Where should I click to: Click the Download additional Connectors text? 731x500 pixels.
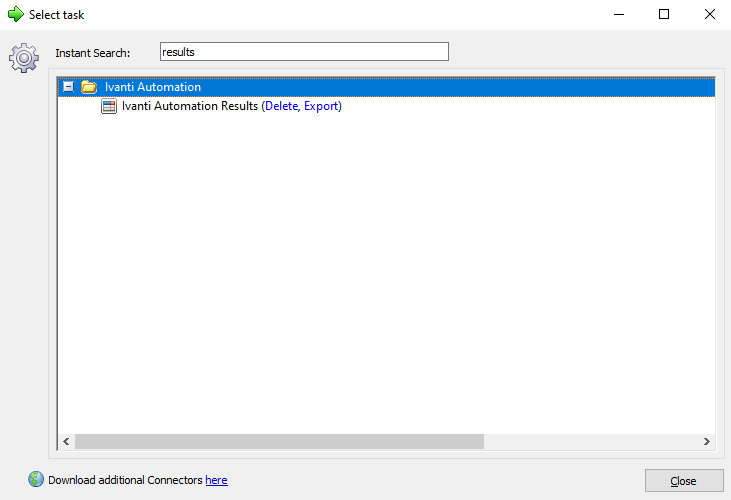coord(125,480)
